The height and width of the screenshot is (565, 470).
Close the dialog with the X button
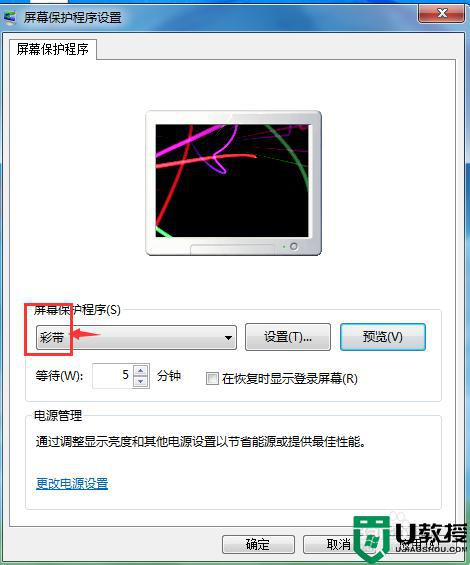(x=441, y=14)
